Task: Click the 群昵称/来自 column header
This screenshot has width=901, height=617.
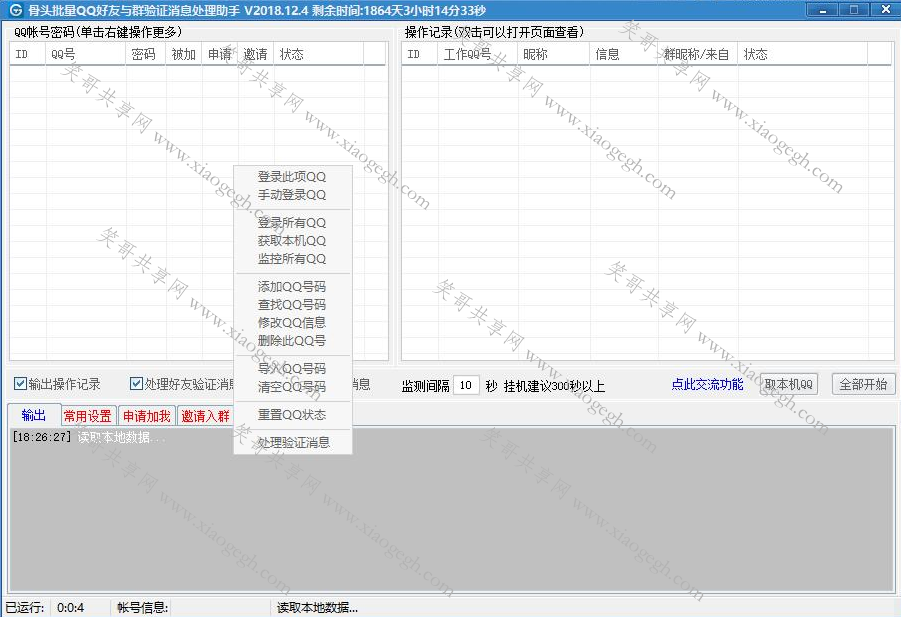Action: pyautogui.click(x=698, y=54)
